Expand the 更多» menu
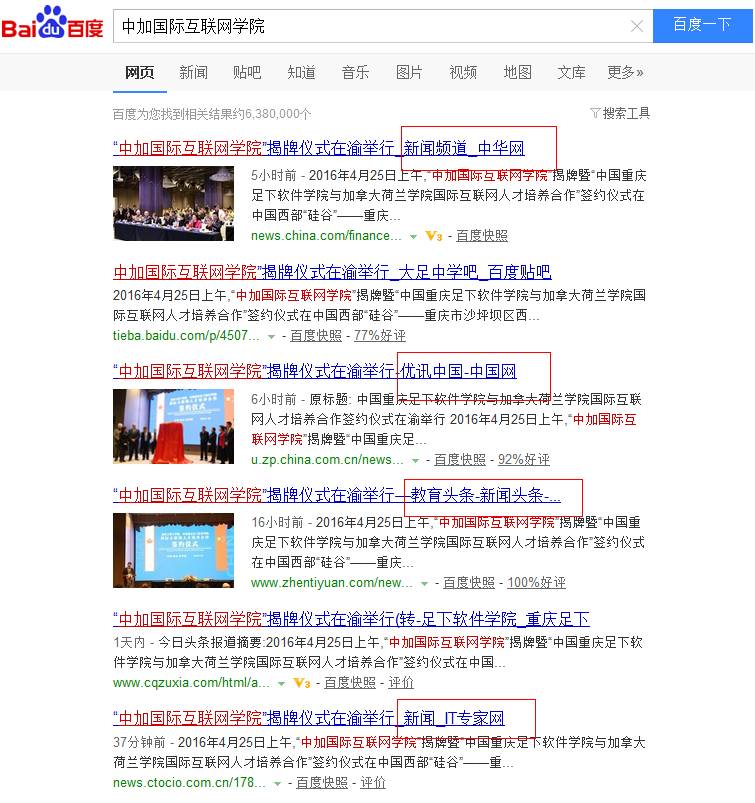This screenshot has height=803, width=755. click(x=625, y=73)
